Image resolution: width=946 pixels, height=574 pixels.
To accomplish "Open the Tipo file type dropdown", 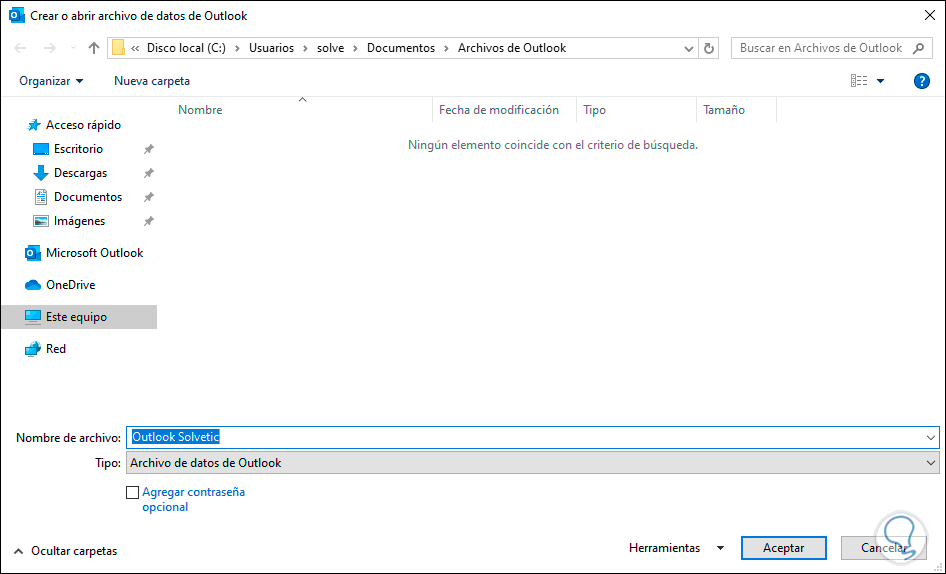I will (x=533, y=463).
